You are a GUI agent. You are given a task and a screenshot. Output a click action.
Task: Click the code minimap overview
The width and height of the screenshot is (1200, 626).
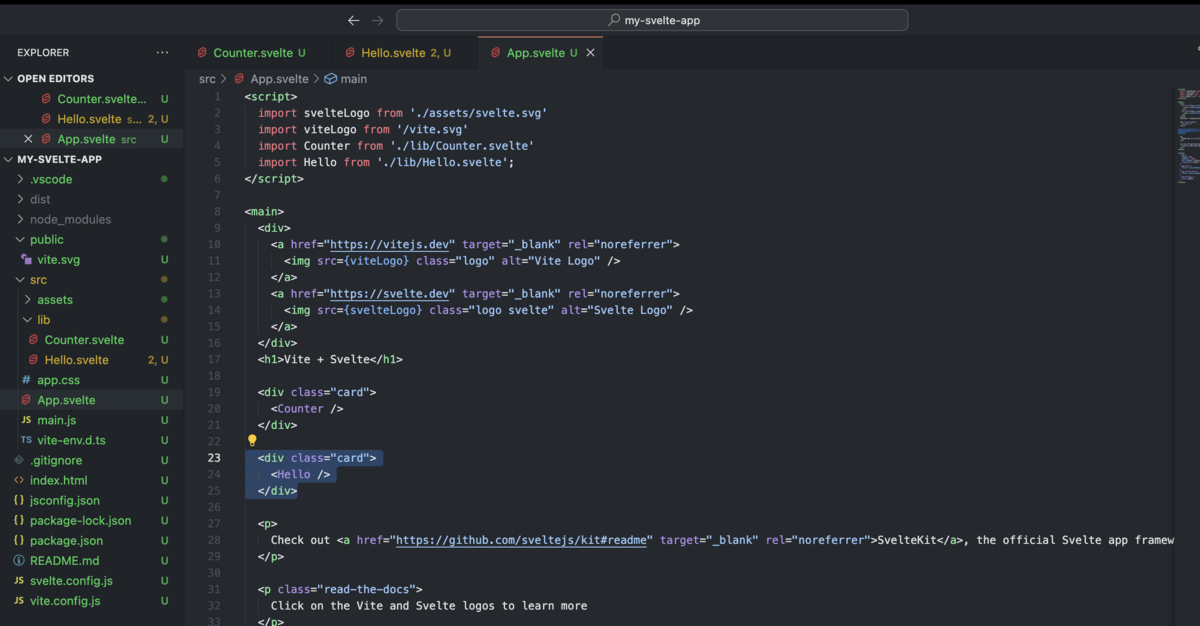click(1187, 135)
